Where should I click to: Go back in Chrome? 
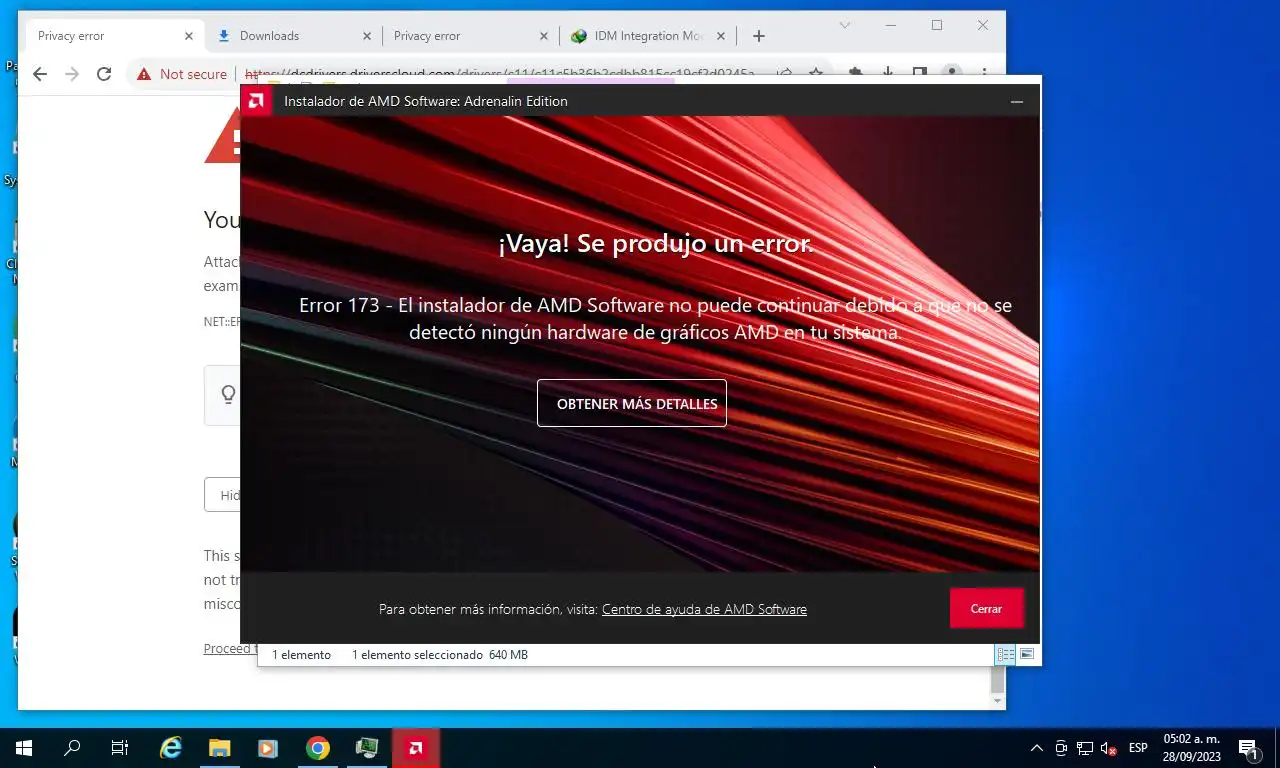tap(40, 74)
